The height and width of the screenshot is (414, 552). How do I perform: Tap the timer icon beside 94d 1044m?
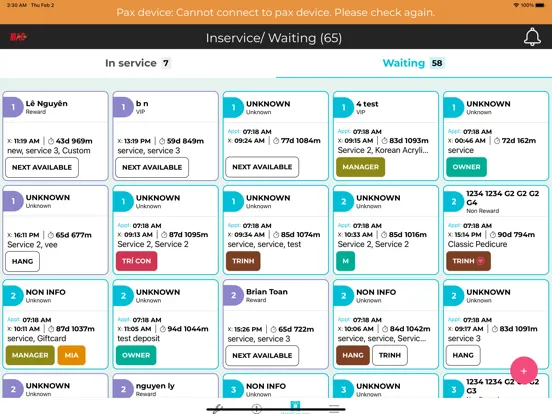click(163, 329)
